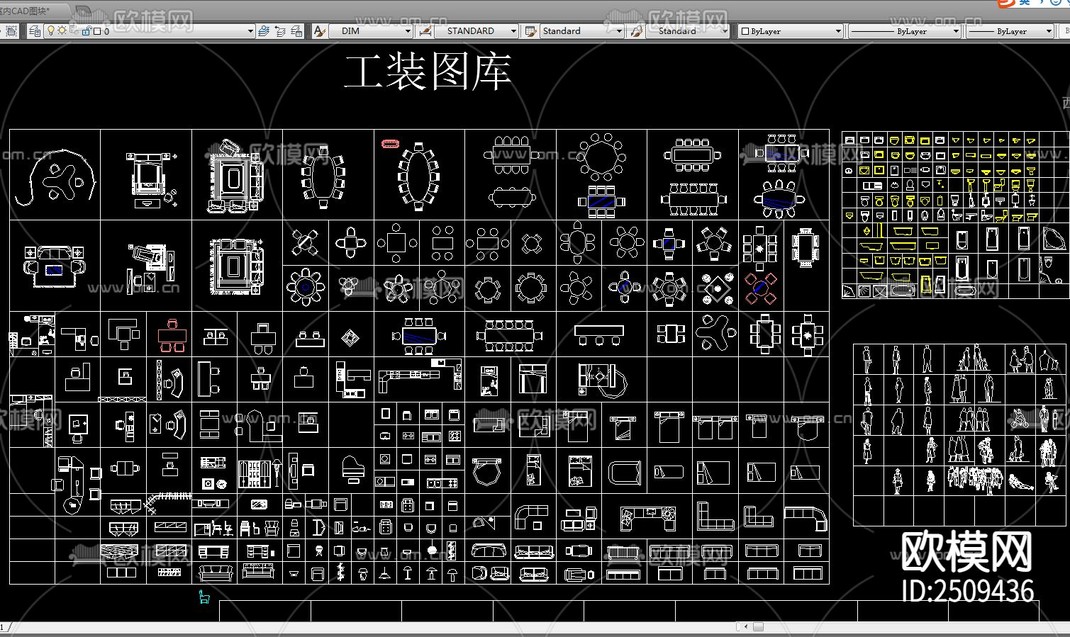
Task: Switch to the 室内CAD图块 drawing tab
Action: [x=27, y=10]
